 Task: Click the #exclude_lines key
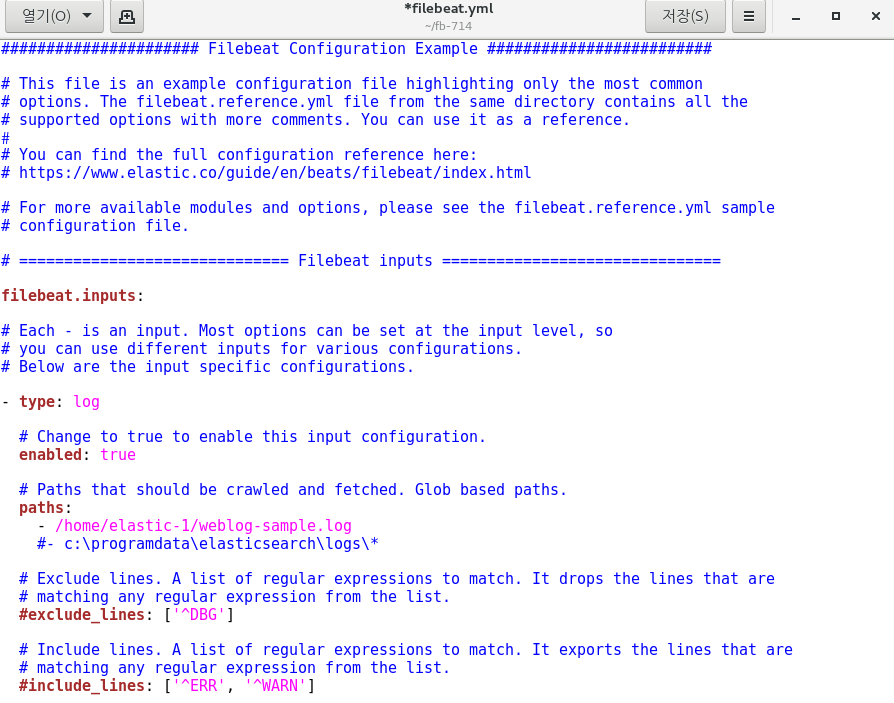[x=82, y=615]
